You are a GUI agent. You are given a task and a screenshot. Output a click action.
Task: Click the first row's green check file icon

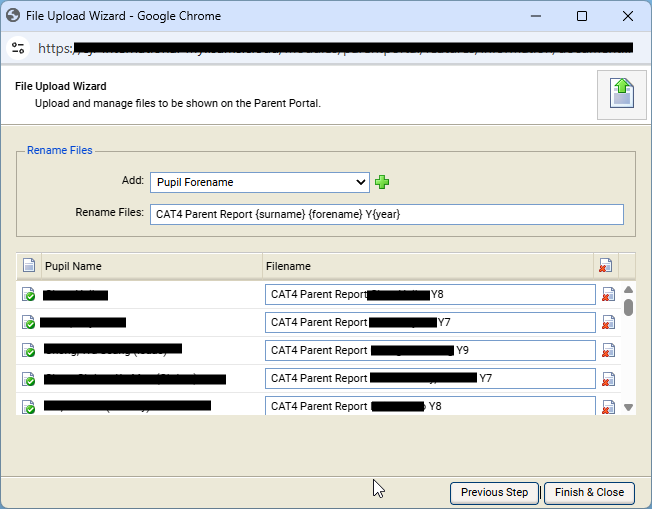pyautogui.click(x=29, y=295)
